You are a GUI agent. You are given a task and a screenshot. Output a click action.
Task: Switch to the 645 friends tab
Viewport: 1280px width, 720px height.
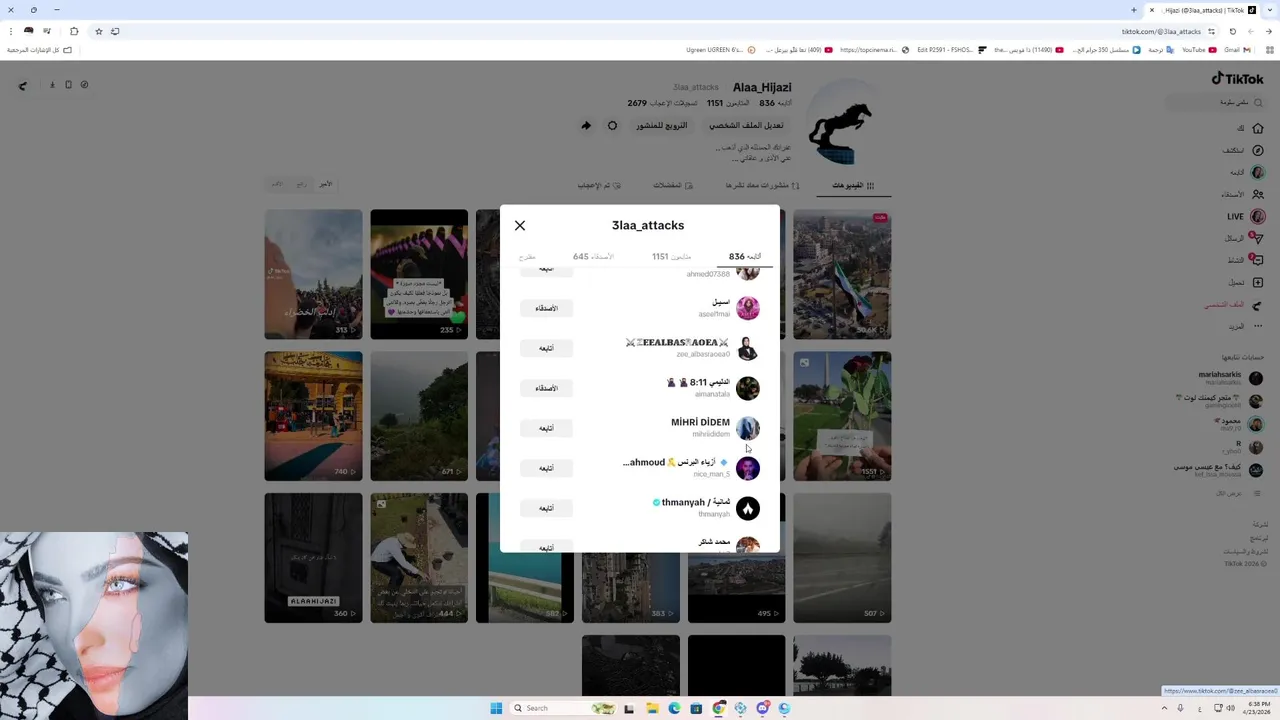point(593,257)
